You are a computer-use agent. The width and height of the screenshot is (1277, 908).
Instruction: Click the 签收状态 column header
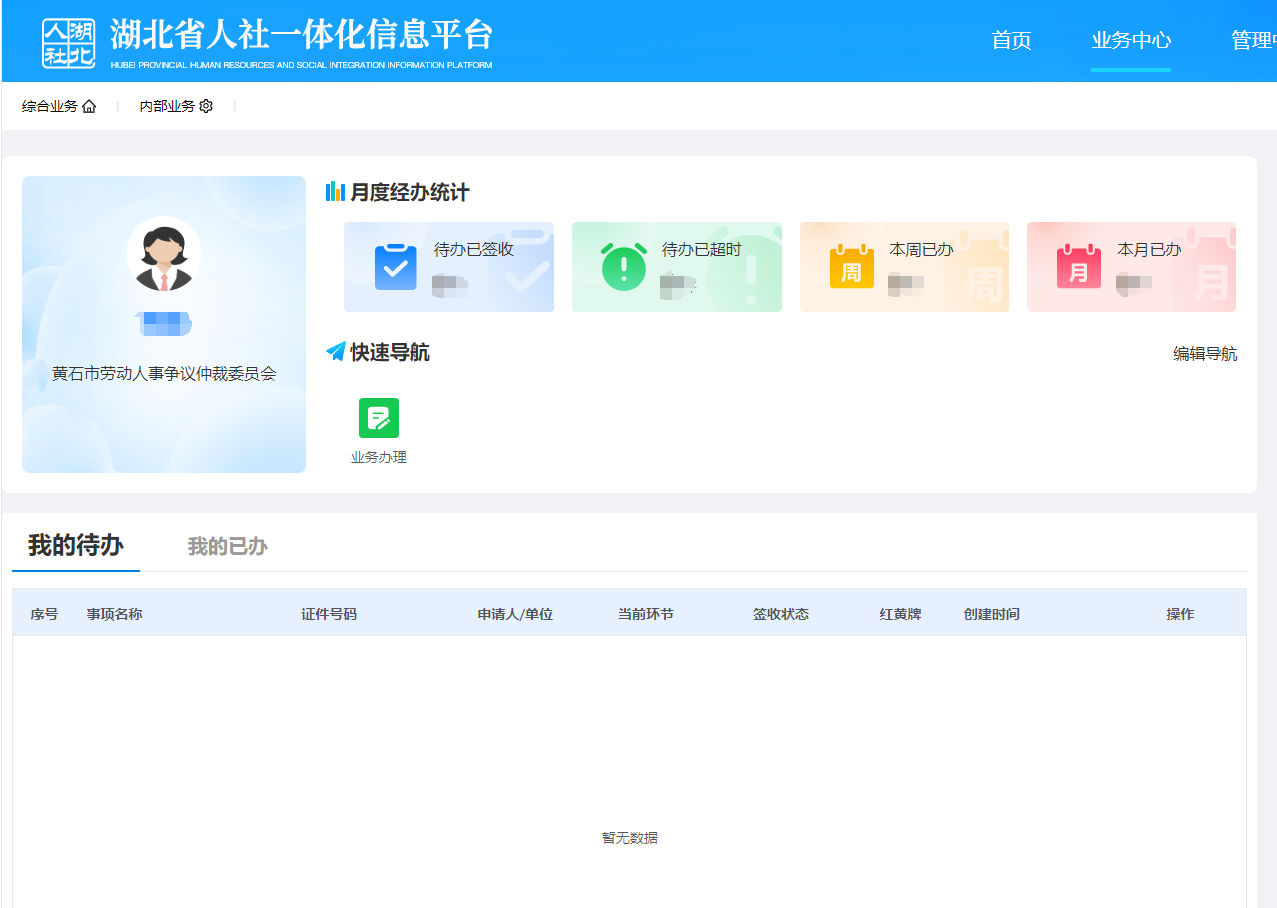click(x=781, y=614)
